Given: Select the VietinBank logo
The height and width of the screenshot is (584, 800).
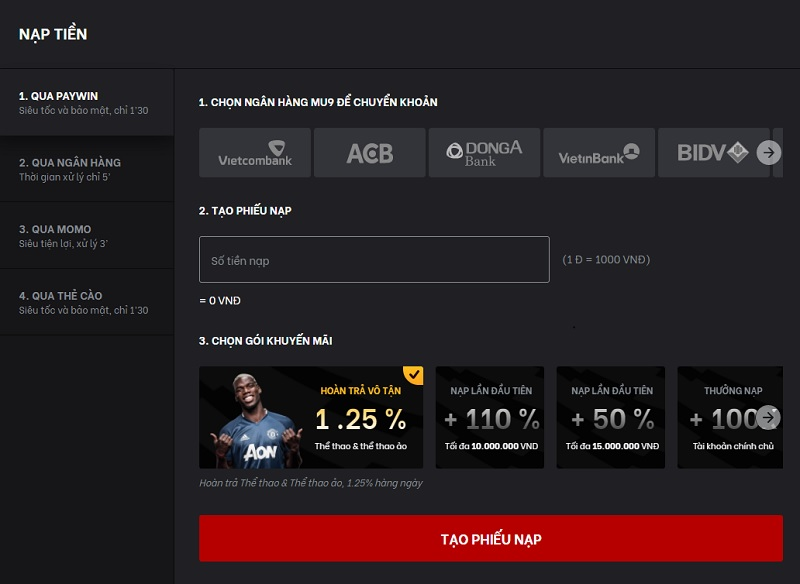Looking at the screenshot, I should (599, 153).
